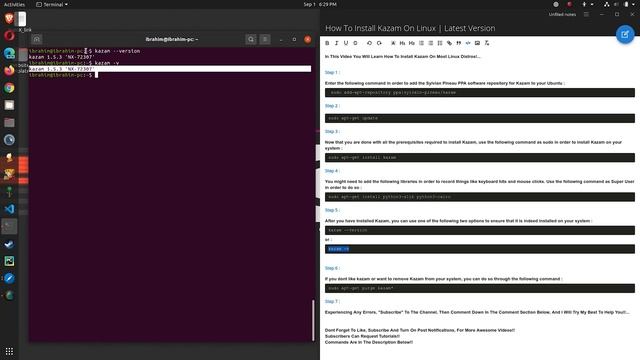Open Visual Studio Code from the dock
Viewport: 640px width, 360px height.
tap(9, 209)
